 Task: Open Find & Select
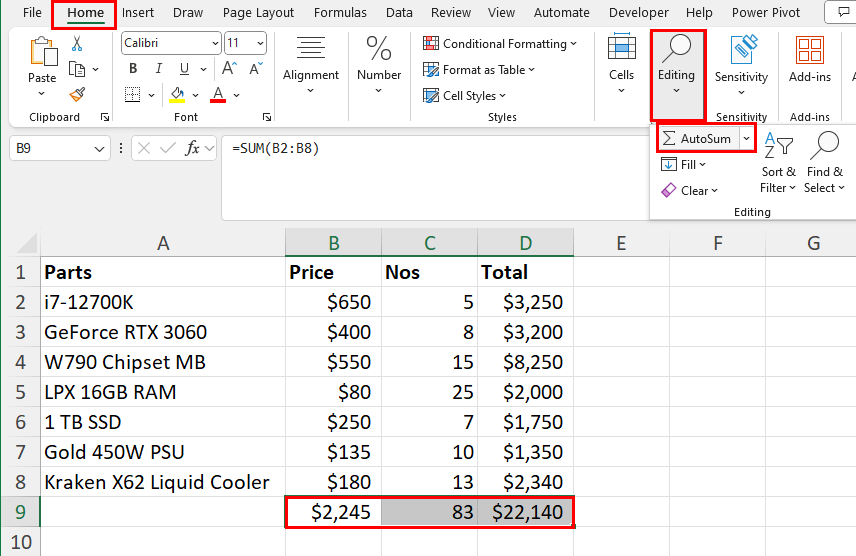pyautogui.click(x=824, y=162)
